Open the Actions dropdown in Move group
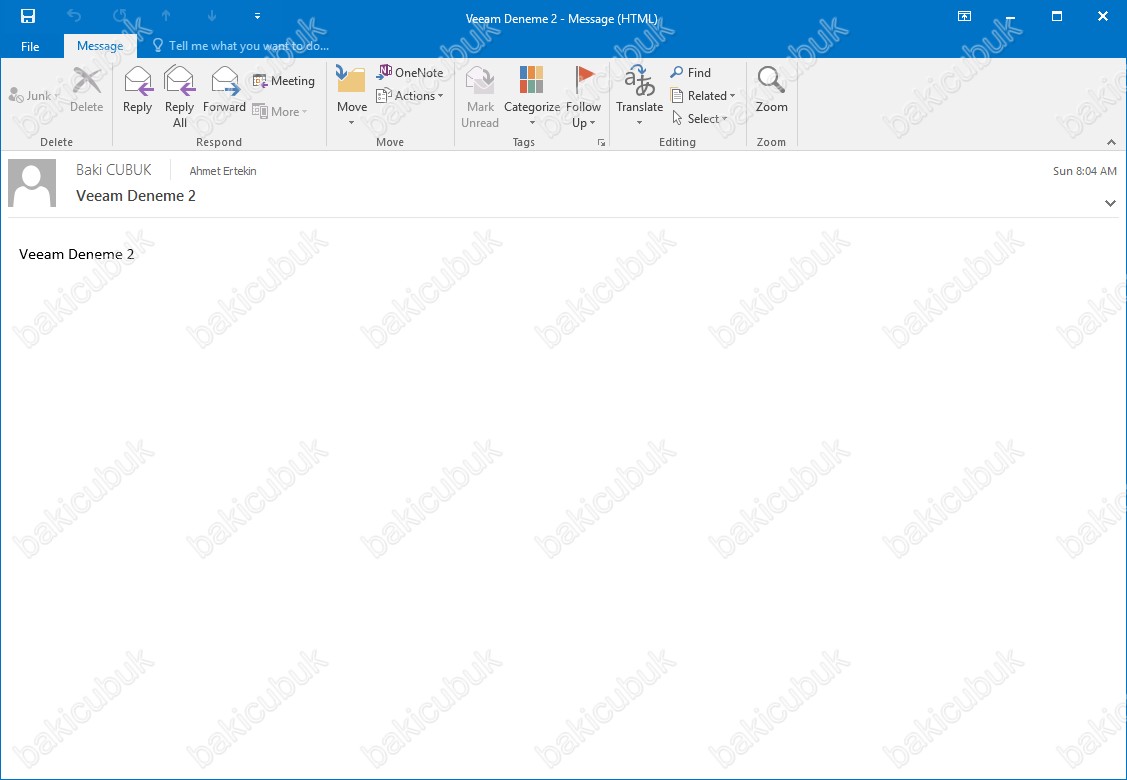1127x780 pixels. [x=410, y=96]
